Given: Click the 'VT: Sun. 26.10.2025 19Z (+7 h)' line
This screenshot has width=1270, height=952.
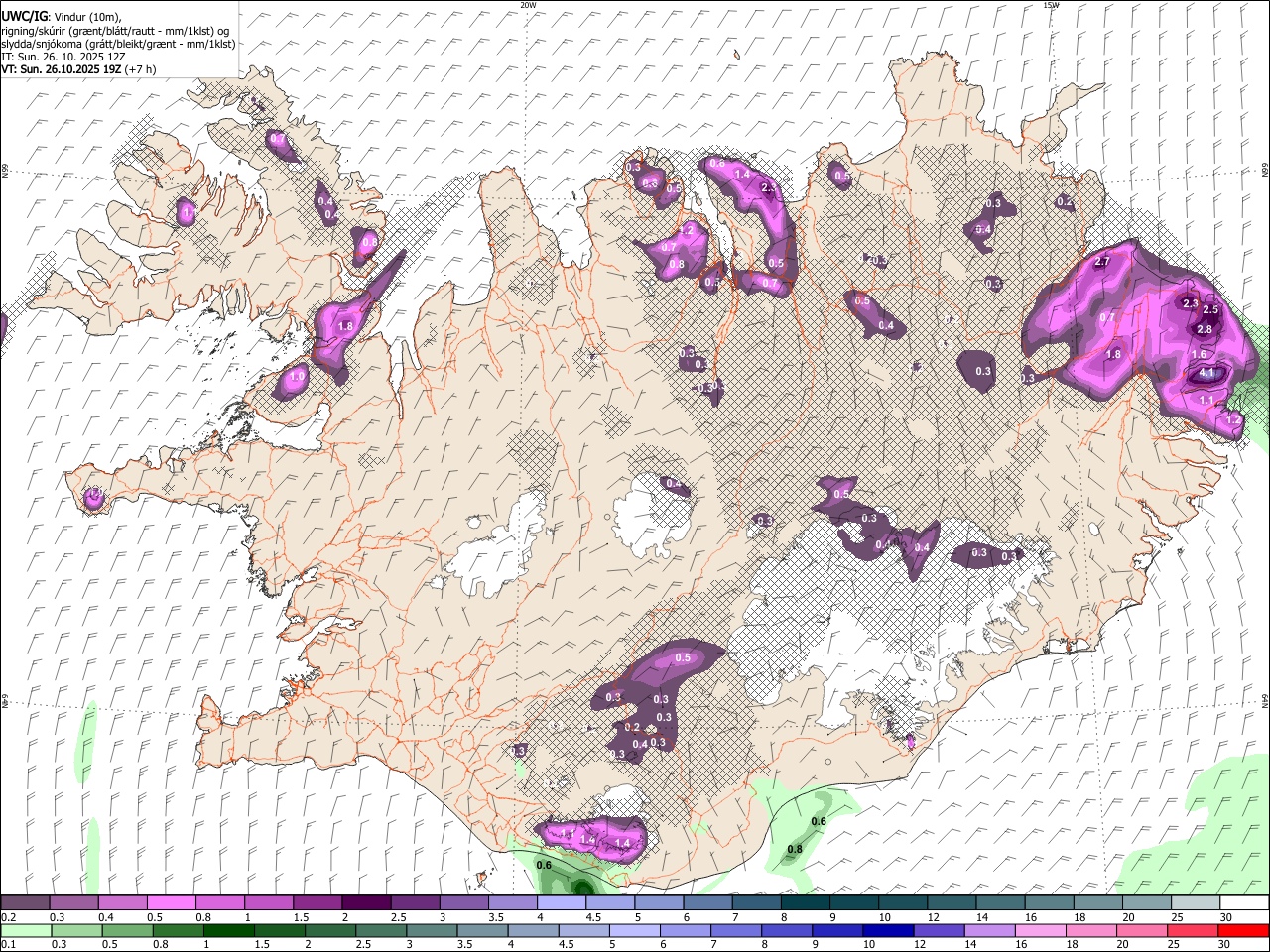Looking at the screenshot, I should pos(78,69).
